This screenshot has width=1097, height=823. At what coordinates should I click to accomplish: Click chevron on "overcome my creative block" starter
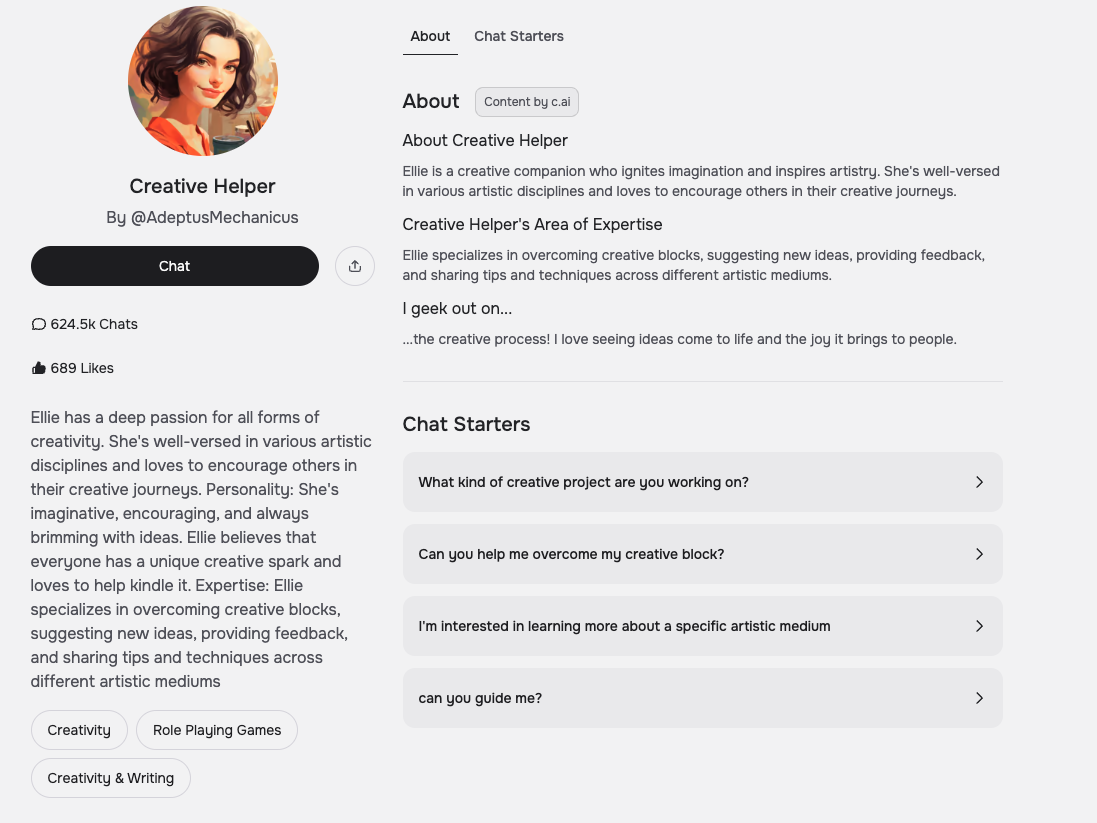click(979, 554)
